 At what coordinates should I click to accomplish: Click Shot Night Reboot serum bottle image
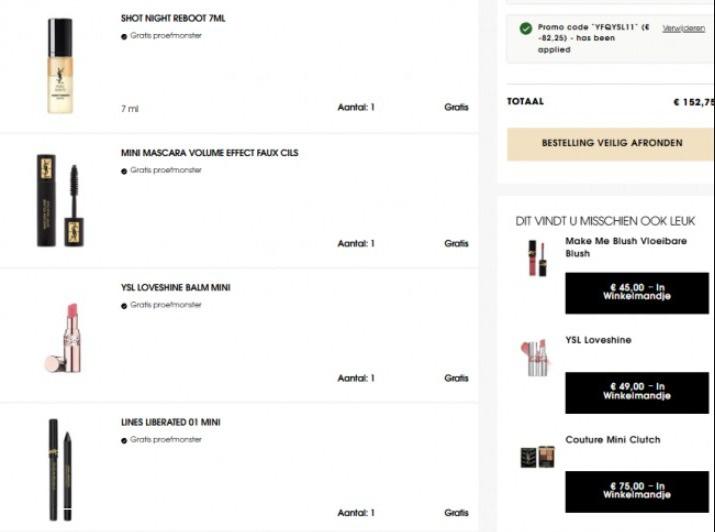coord(60,65)
